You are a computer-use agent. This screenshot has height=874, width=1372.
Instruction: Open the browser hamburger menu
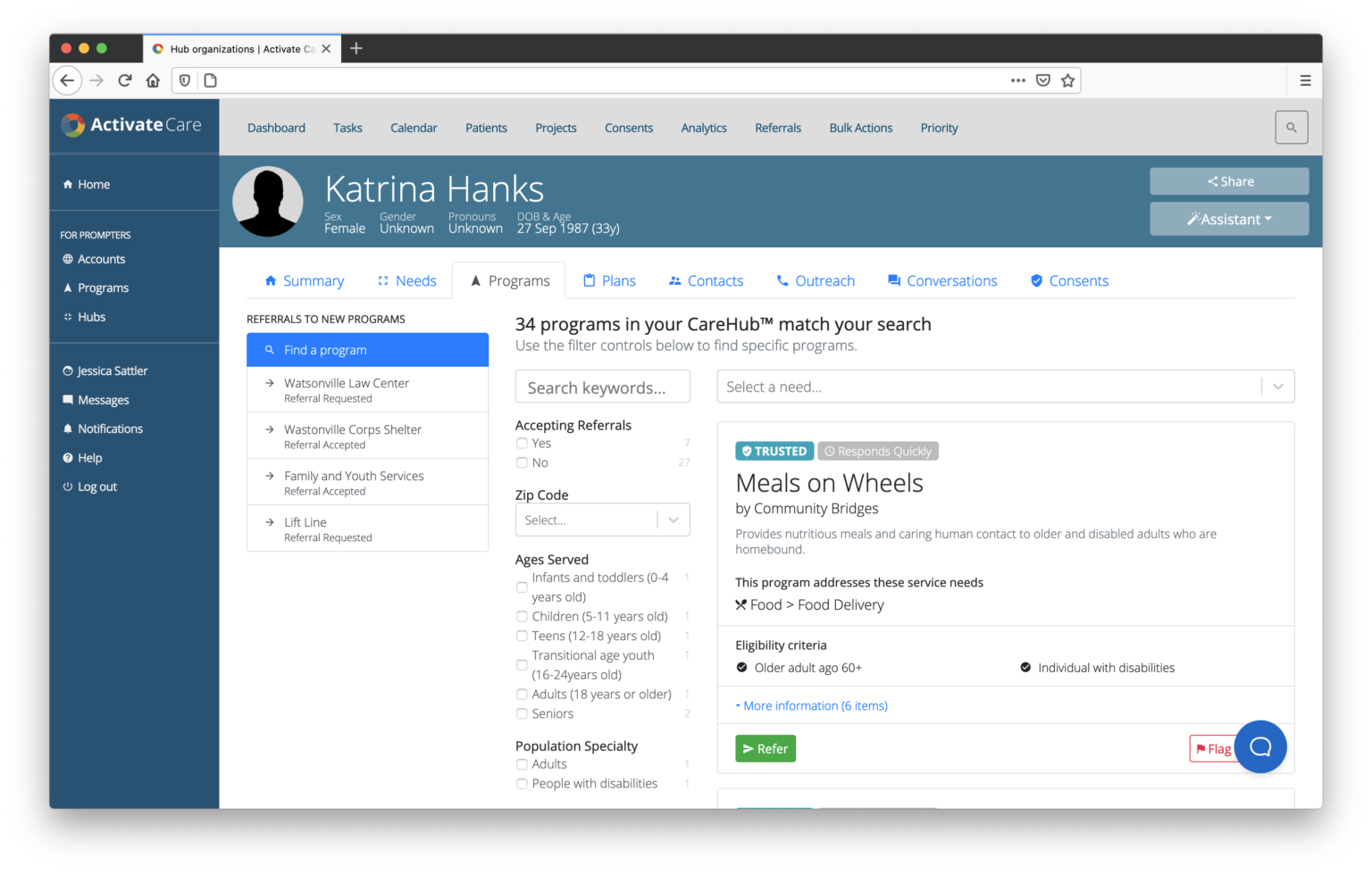(x=1305, y=80)
